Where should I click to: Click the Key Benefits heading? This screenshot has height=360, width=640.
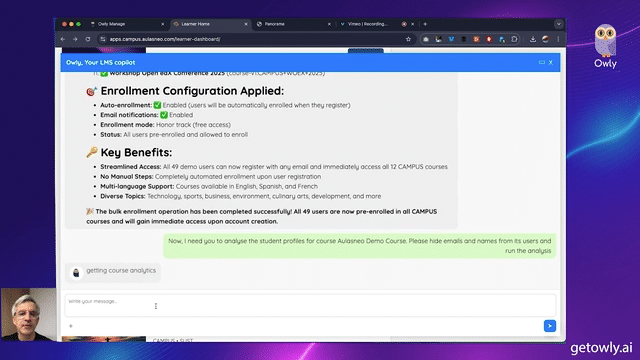click(136, 152)
